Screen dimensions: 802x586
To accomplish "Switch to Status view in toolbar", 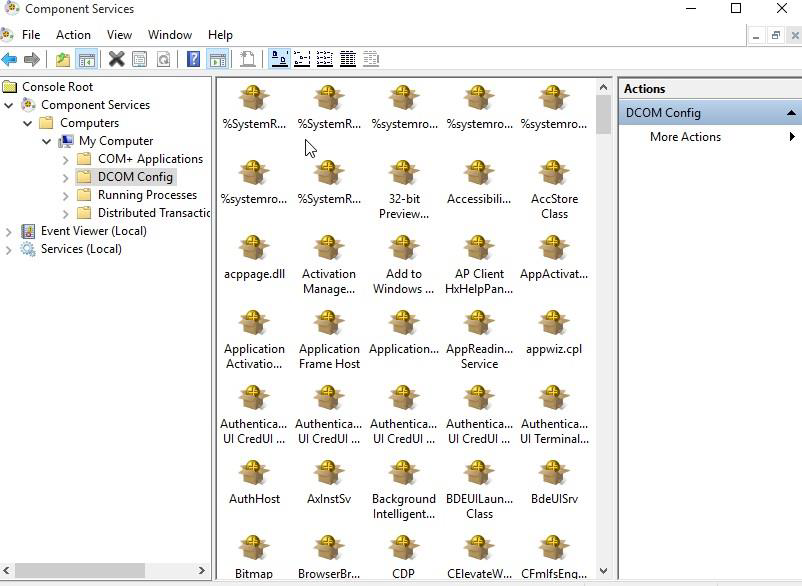I will (371, 59).
